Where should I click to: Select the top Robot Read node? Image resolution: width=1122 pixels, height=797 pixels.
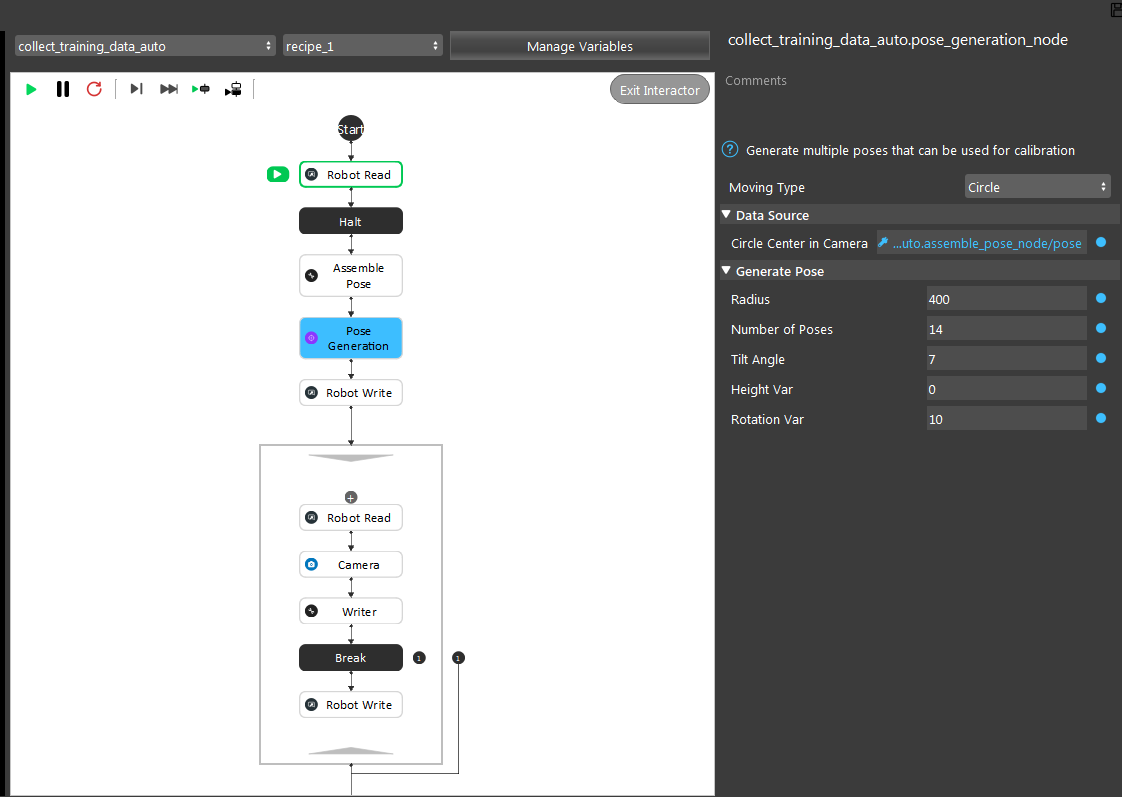[351, 175]
